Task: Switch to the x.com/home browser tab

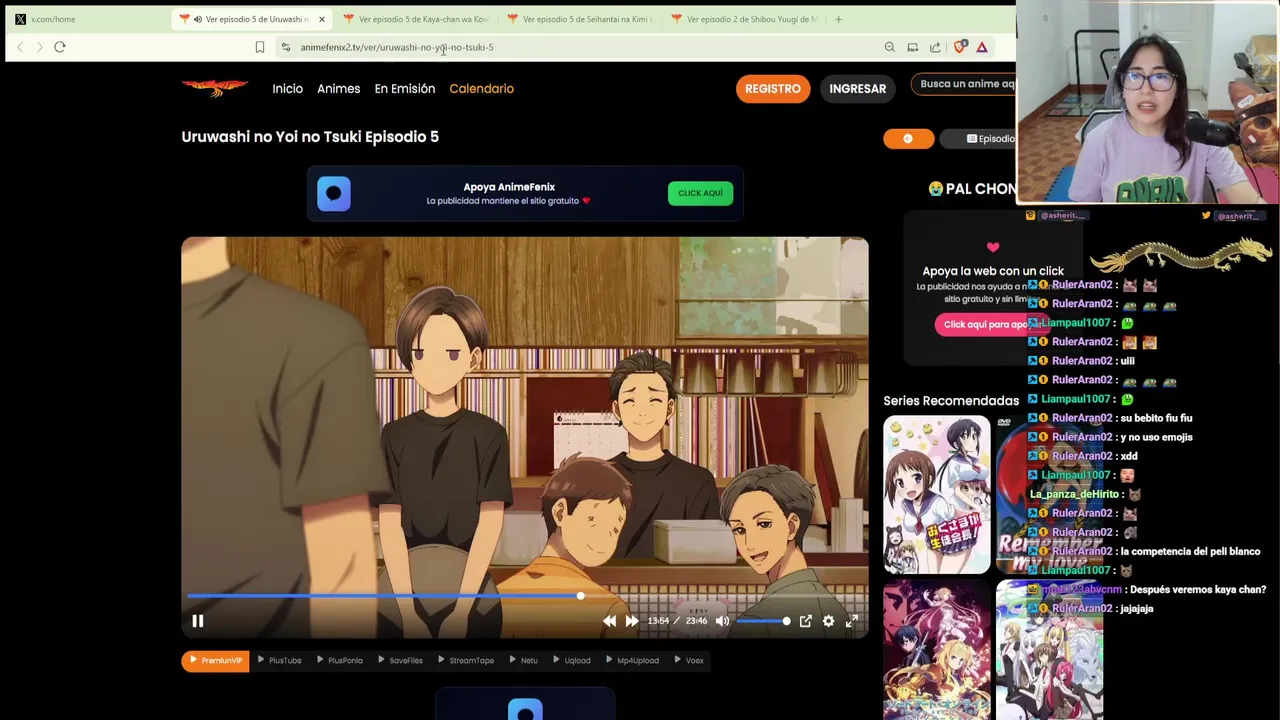Action: [x=88, y=19]
